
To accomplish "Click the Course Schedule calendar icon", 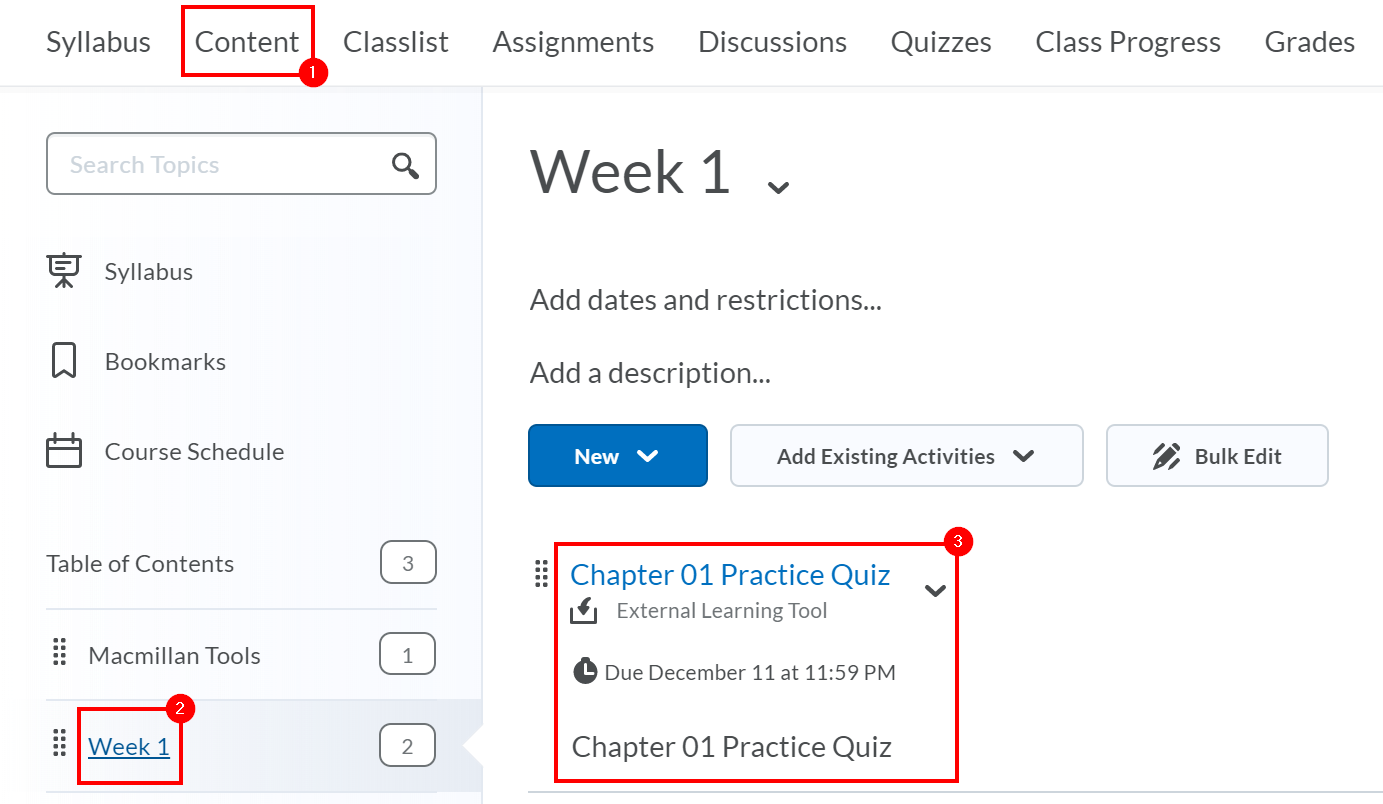I will pyautogui.click(x=63, y=451).
